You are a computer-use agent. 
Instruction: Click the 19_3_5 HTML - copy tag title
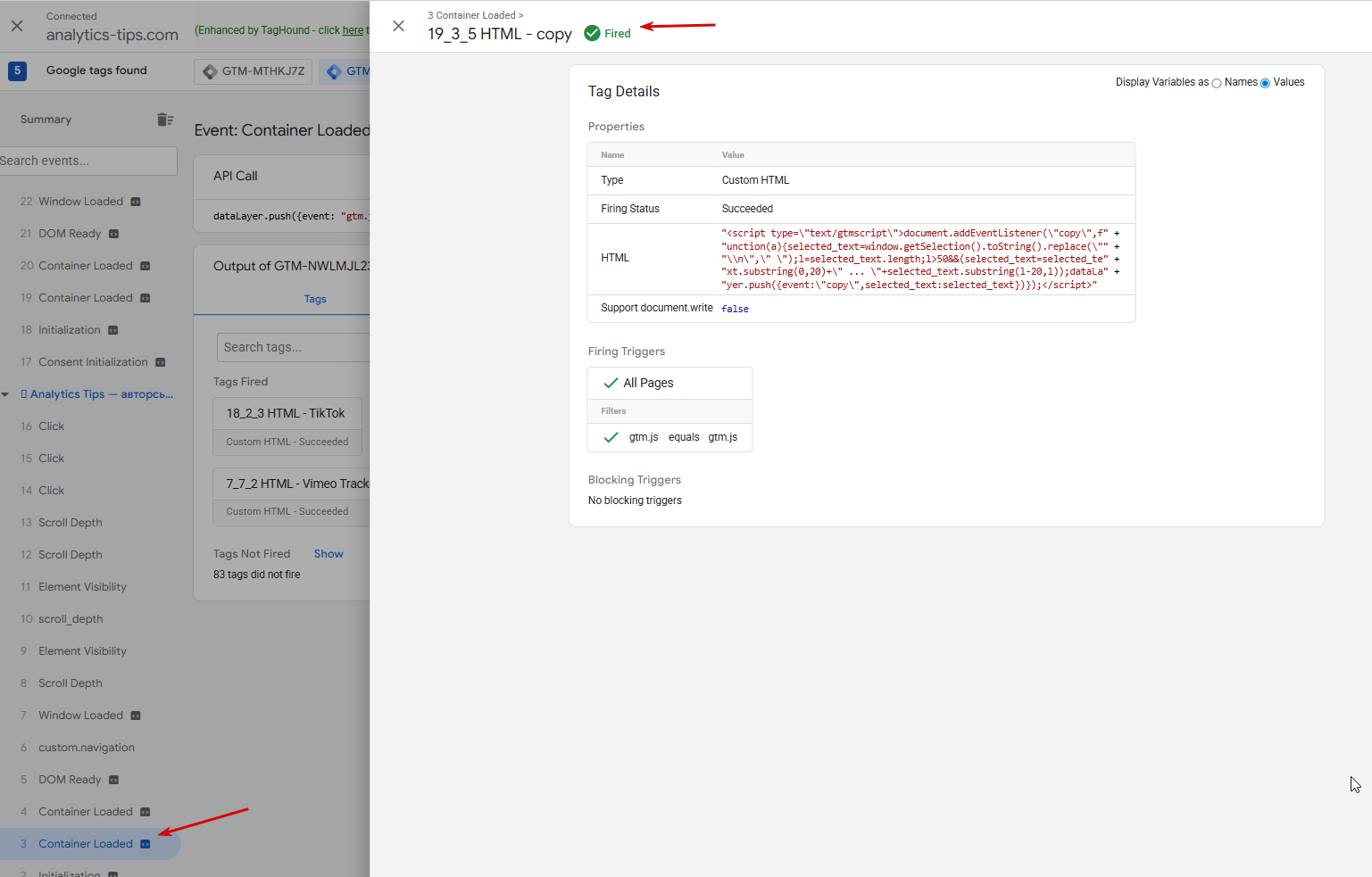point(500,34)
